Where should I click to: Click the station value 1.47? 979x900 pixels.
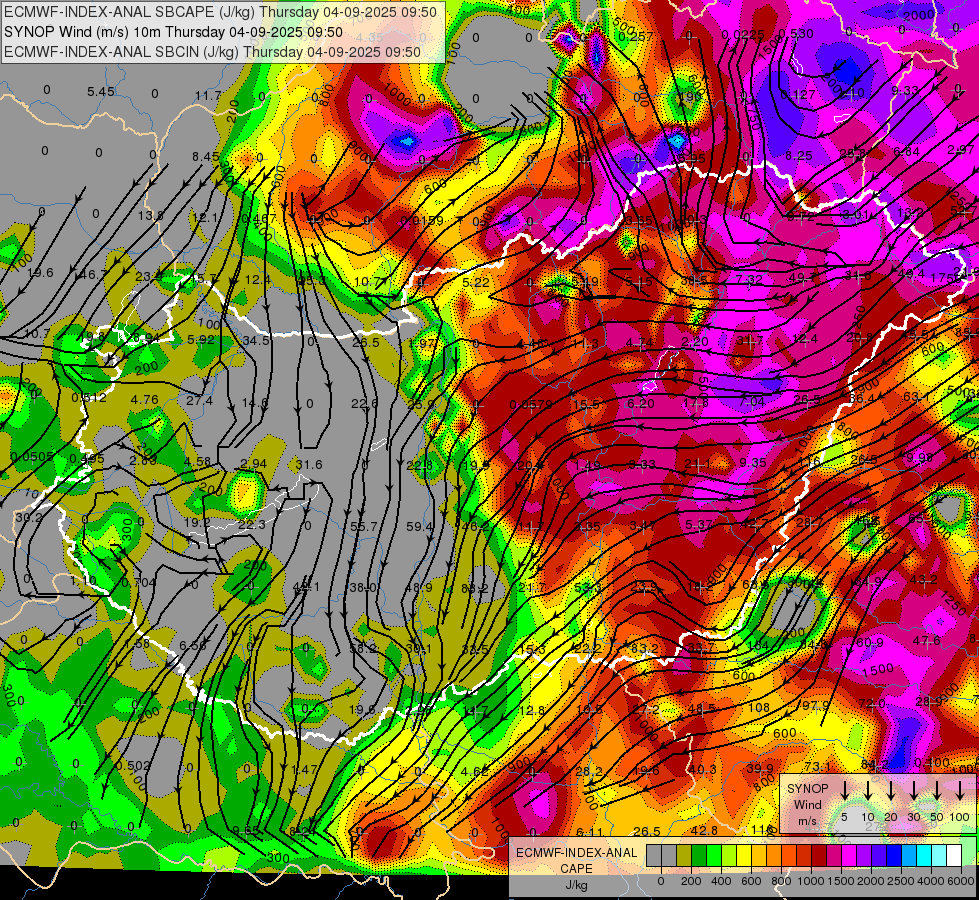(304, 769)
